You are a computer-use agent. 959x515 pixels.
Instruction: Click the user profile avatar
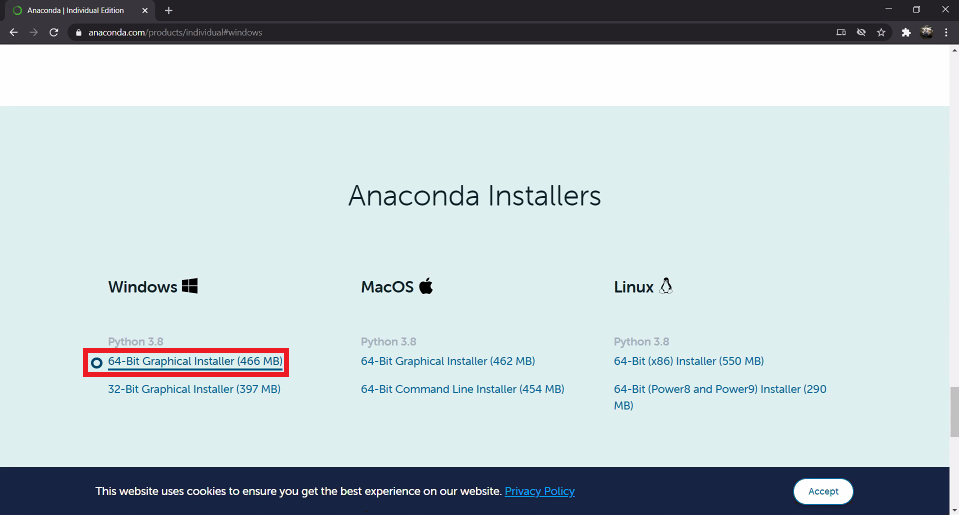pyautogui.click(x=926, y=32)
